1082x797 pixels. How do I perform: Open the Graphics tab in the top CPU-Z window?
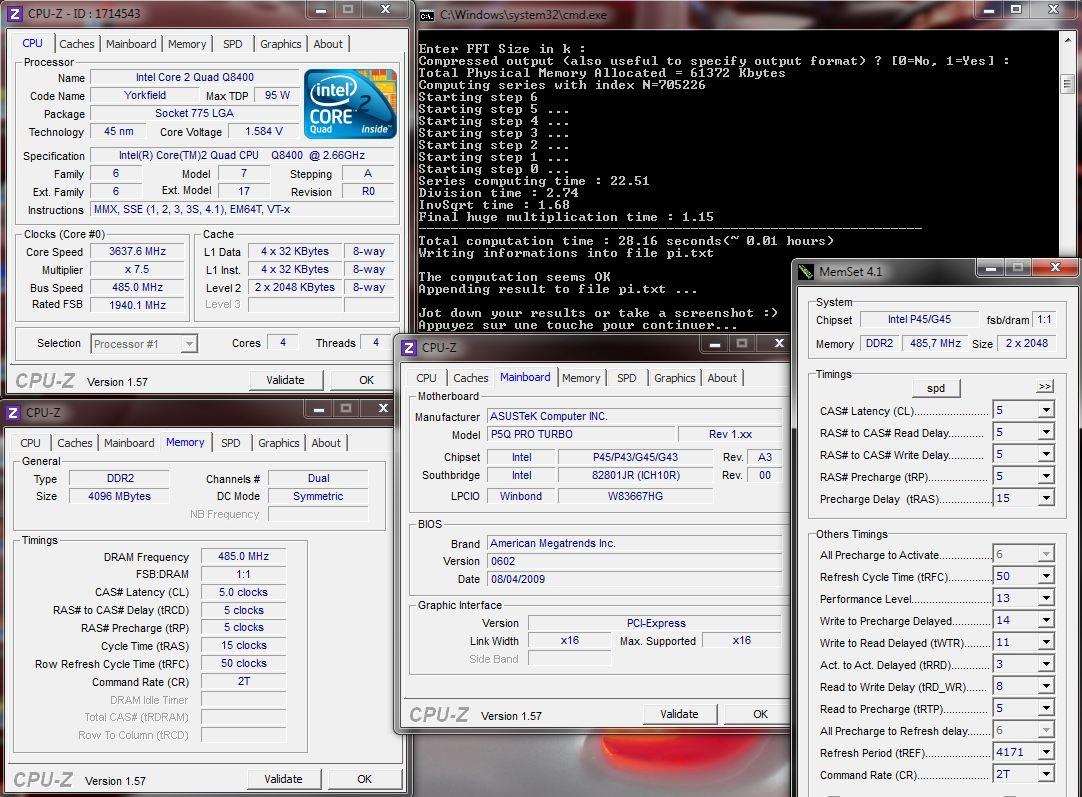281,43
